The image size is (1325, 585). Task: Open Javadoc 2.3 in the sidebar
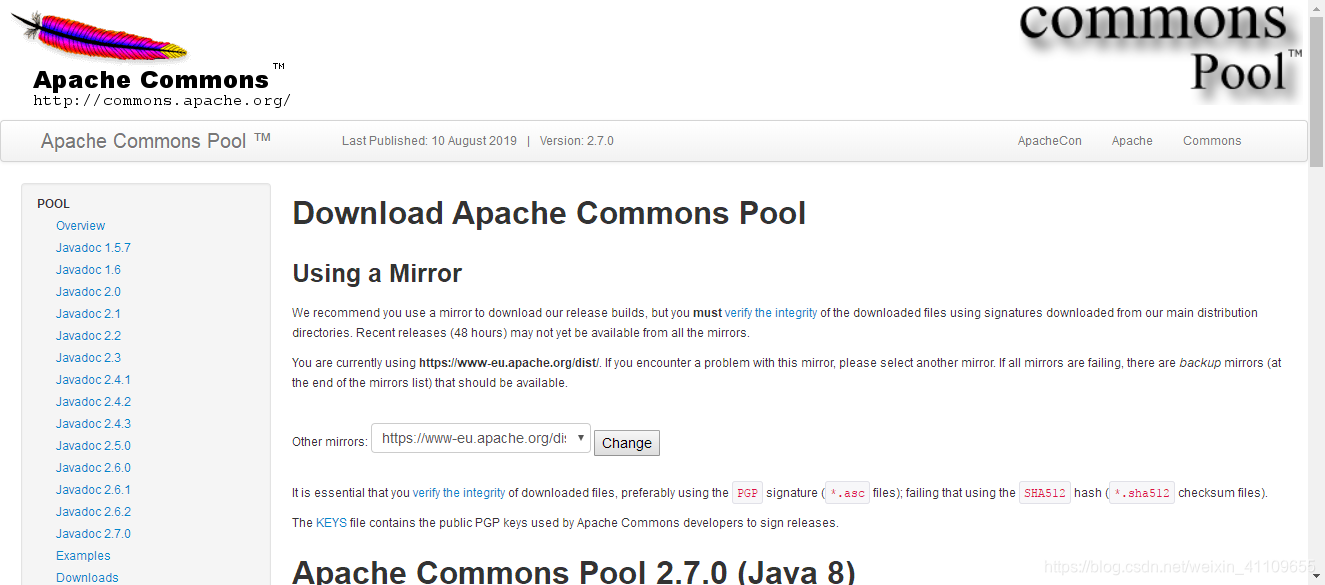point(88,358)
